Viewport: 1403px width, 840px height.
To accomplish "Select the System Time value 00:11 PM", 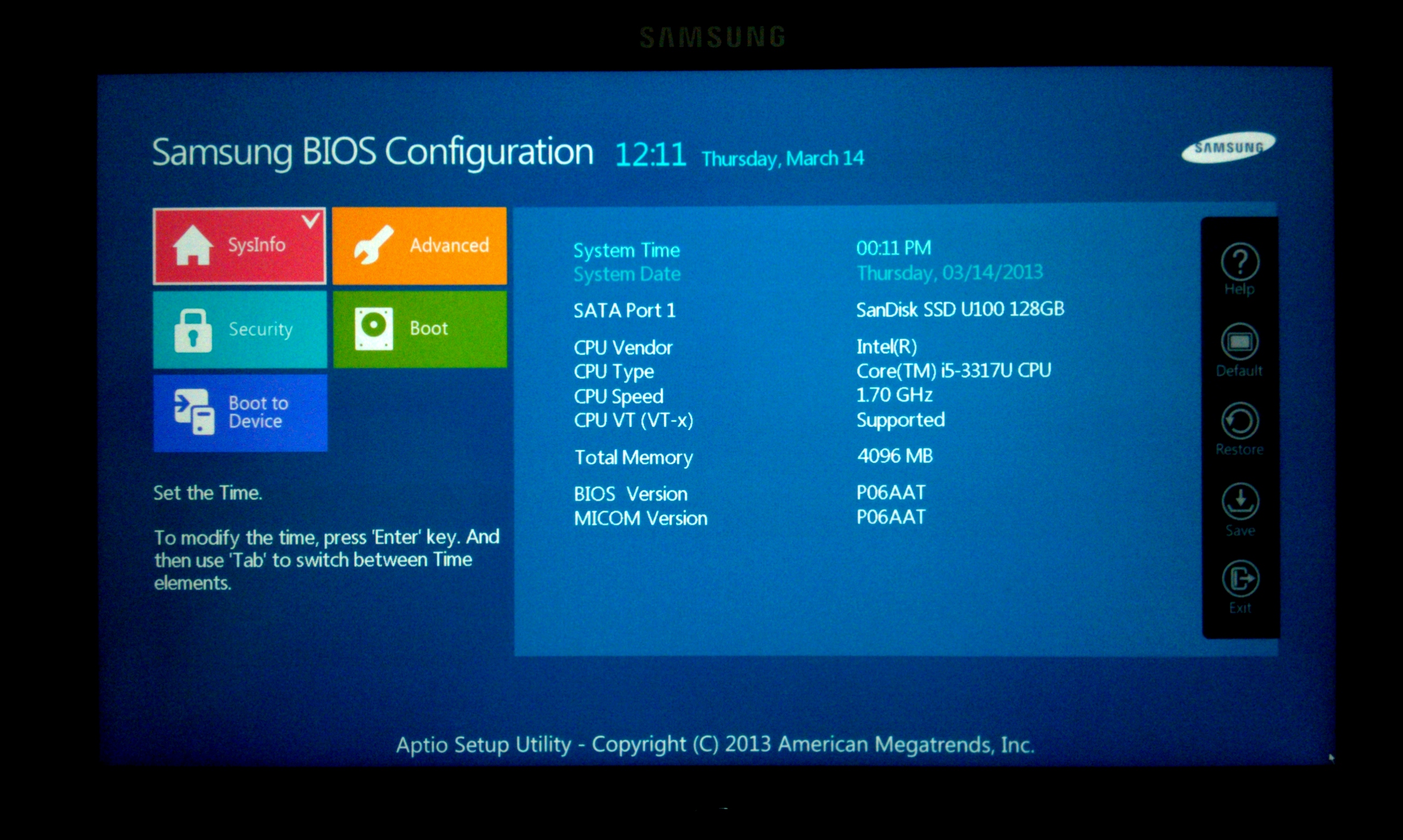I will coord(894,248).
